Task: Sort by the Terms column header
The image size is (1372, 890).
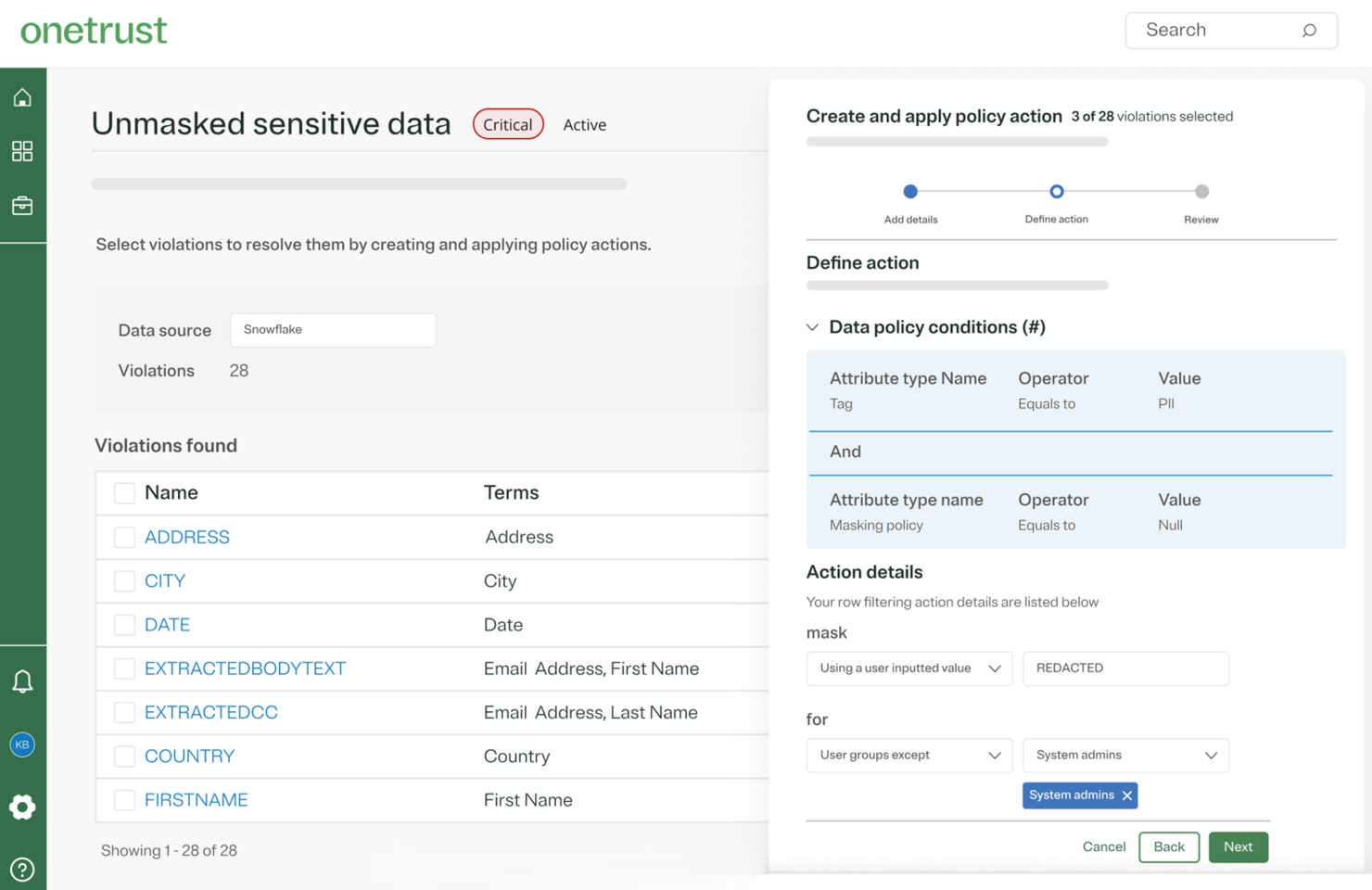Action: point(511,493)
